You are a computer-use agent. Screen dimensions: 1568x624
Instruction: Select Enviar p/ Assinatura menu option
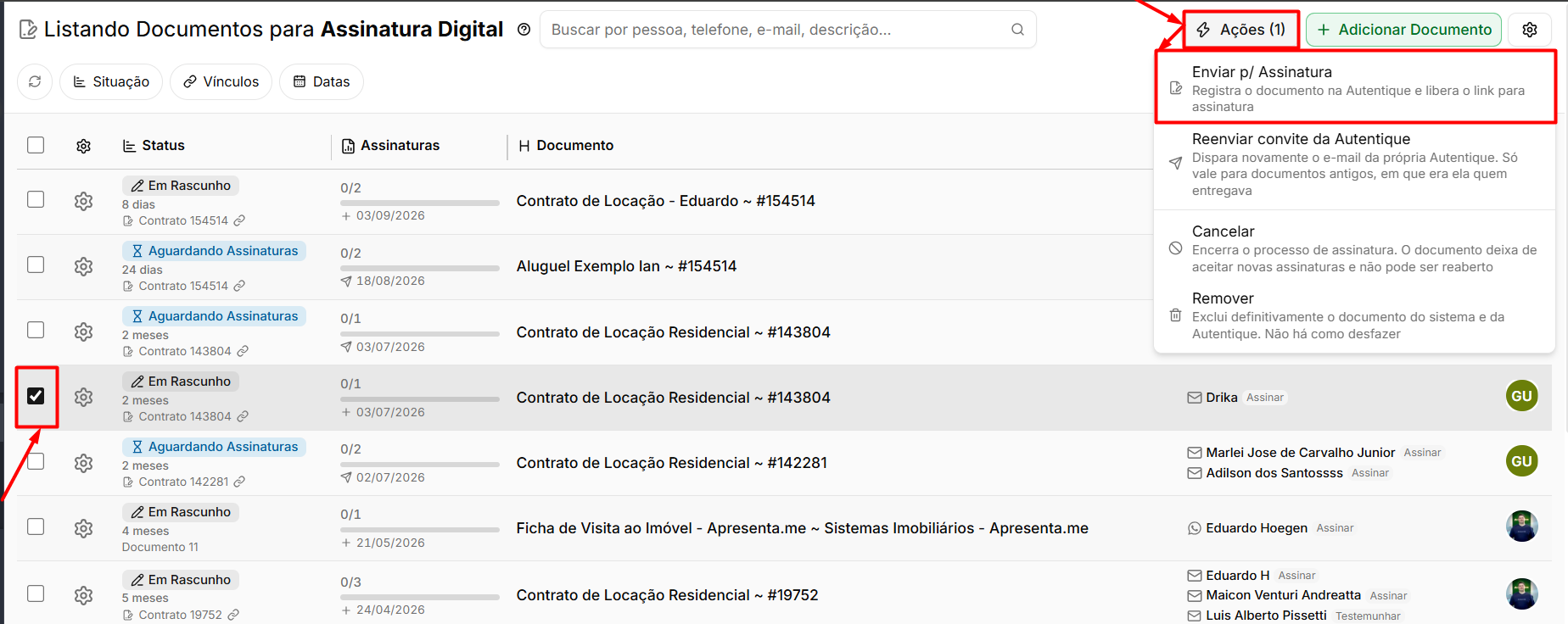[1355, 88]
